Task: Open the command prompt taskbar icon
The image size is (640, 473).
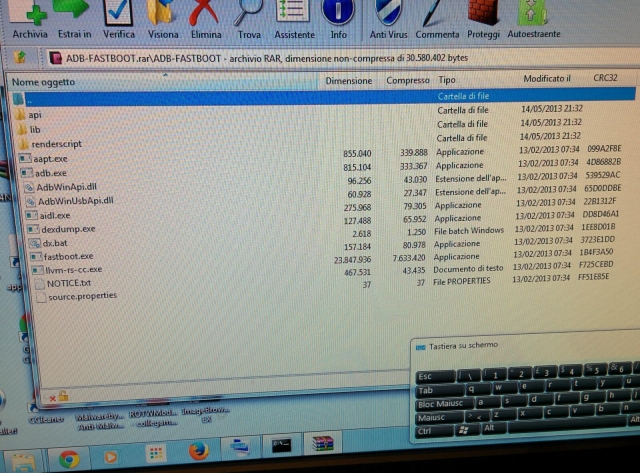Action: (x=281, y=446)
